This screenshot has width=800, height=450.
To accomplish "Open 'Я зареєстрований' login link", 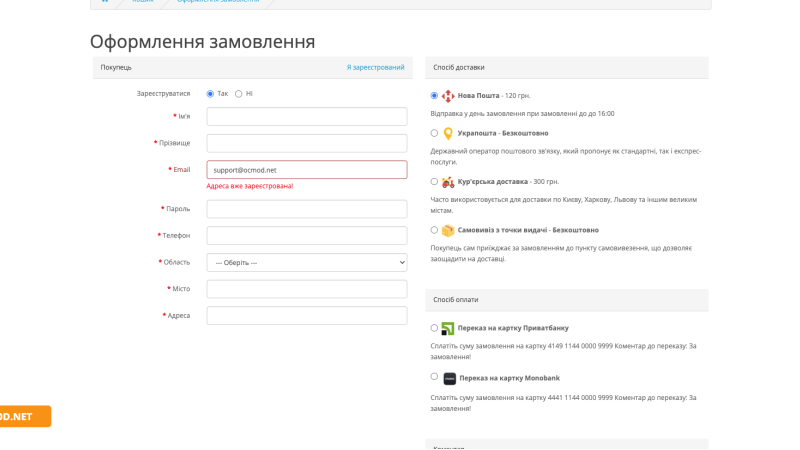I will [376, 67].
